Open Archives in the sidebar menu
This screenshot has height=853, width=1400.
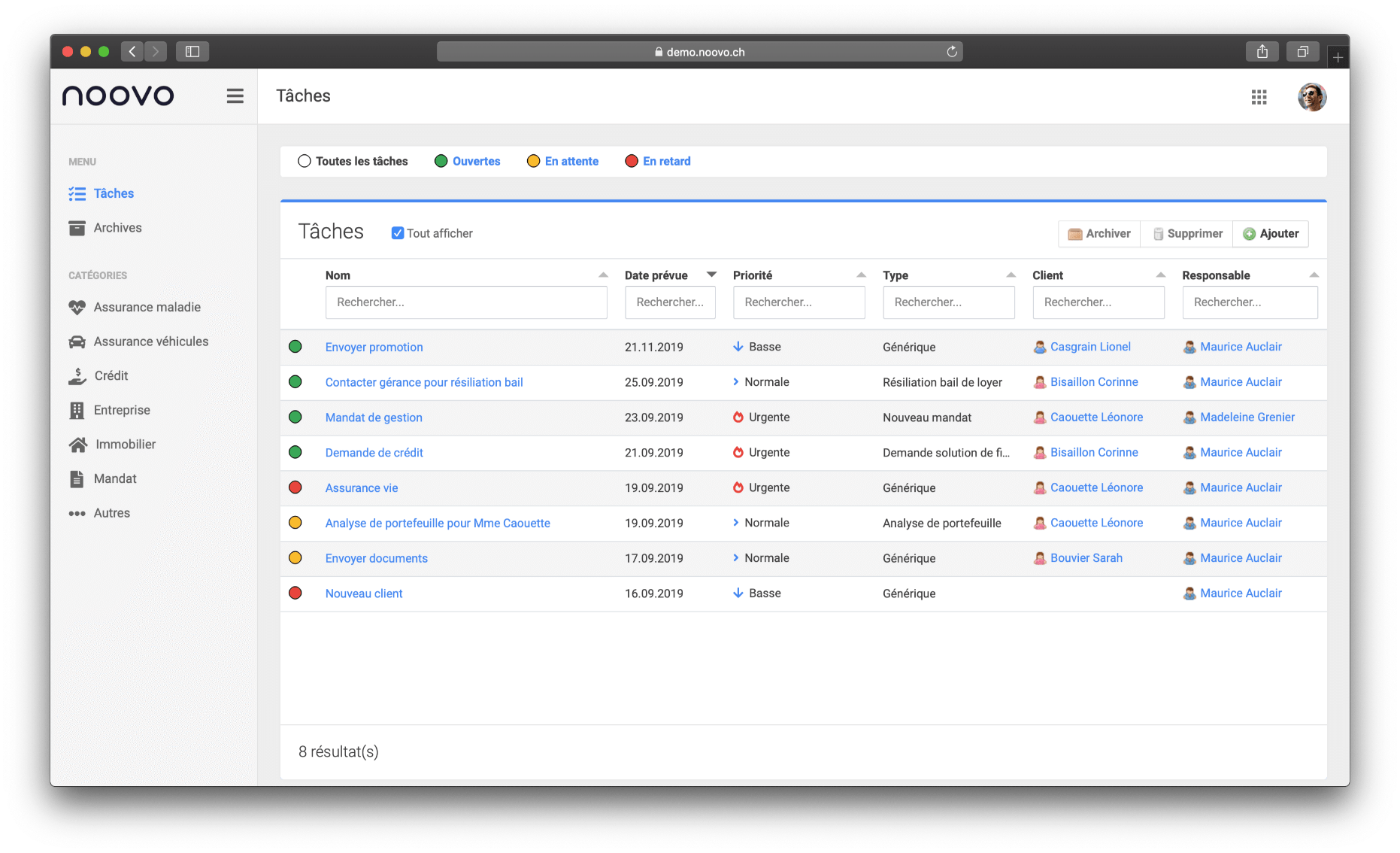pyautogui.click(x=117, y=228)
